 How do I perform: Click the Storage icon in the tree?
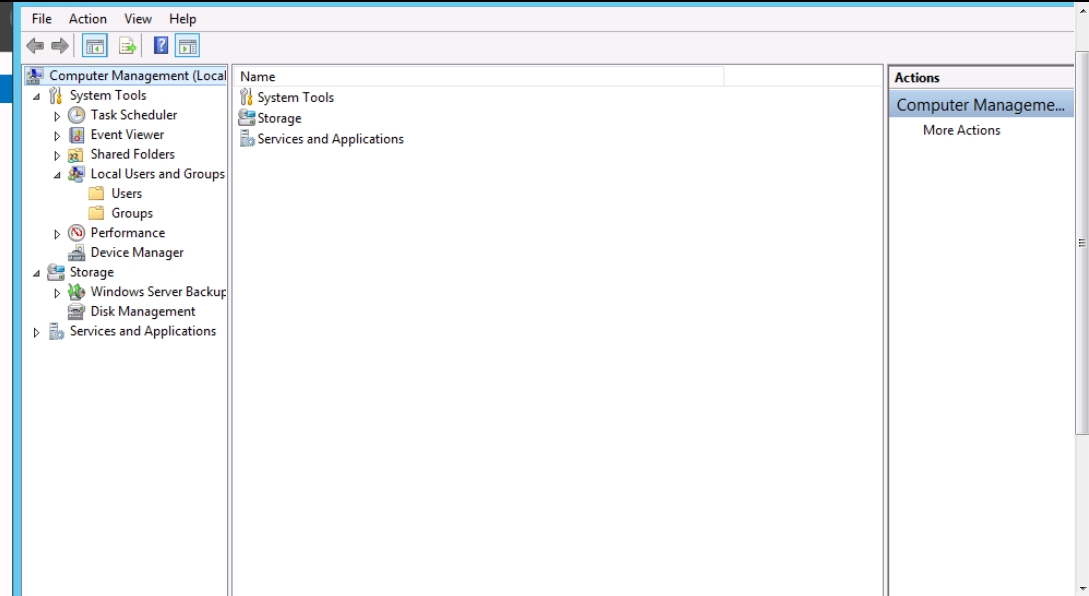56,272
